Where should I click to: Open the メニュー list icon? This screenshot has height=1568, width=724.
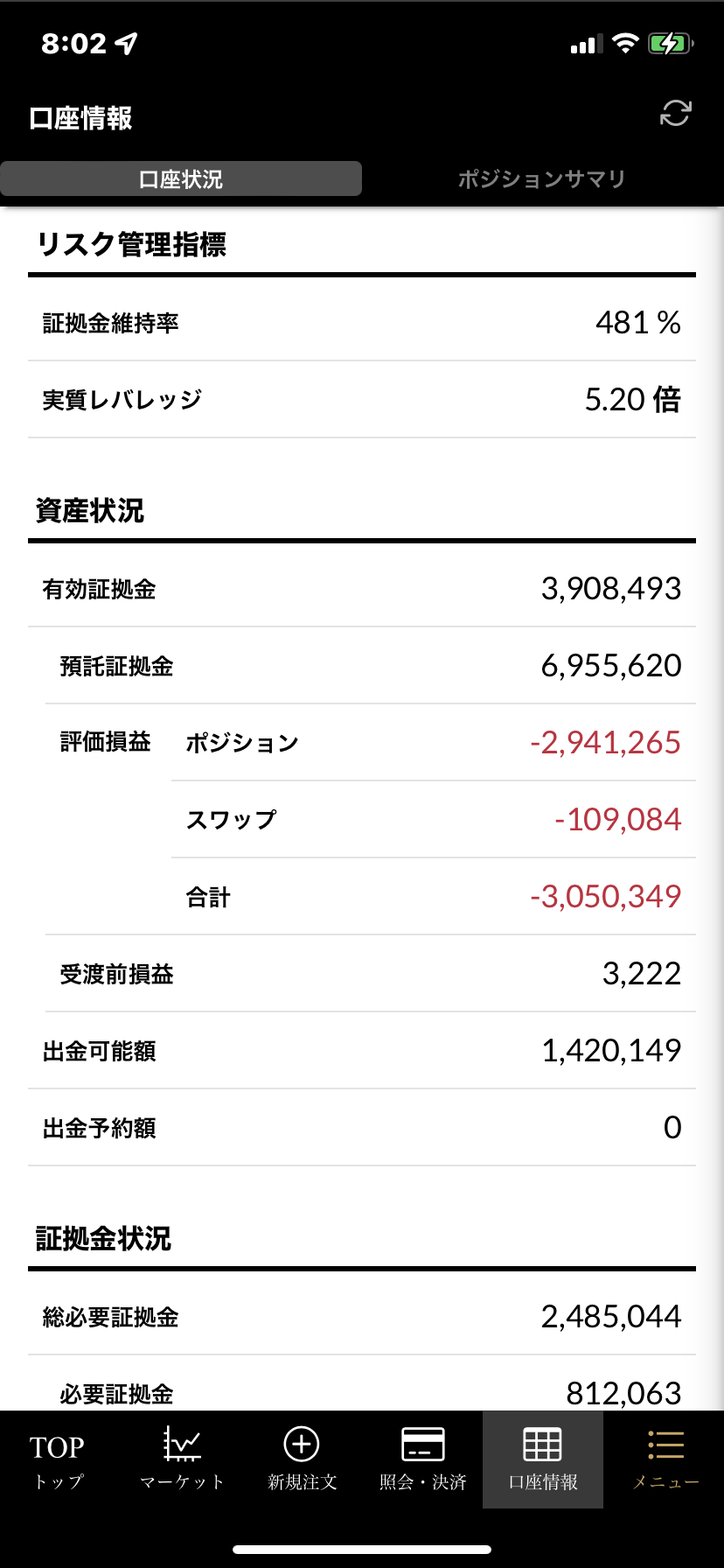(665, 1445)
